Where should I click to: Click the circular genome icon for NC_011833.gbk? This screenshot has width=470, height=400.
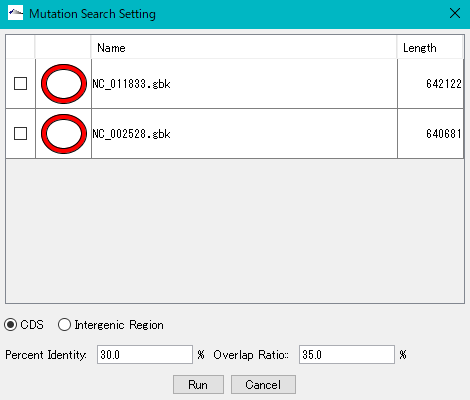[x=64, y=84]
